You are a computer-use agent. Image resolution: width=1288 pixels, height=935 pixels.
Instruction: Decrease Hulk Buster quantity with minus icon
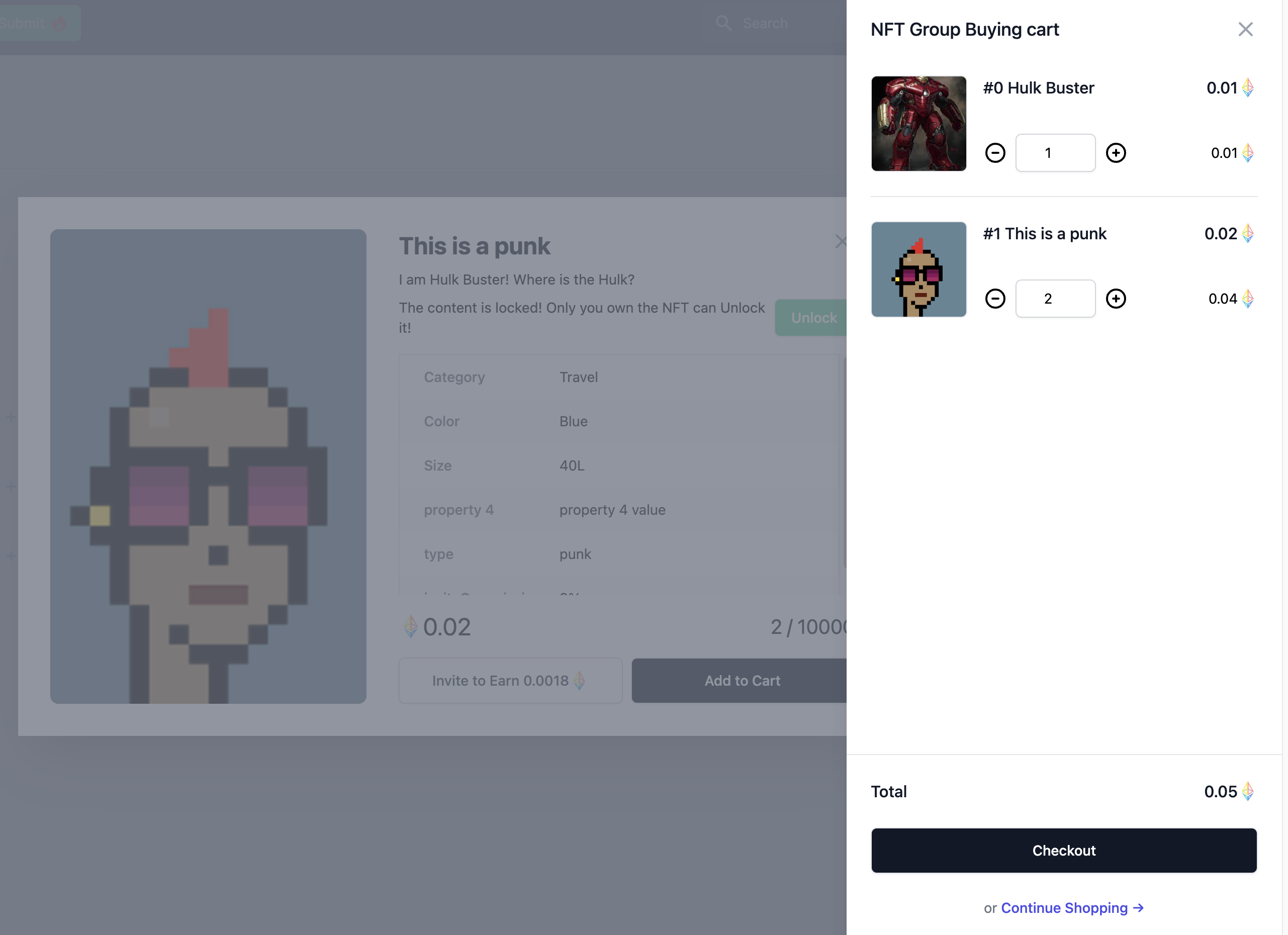(x=995, y=153)
